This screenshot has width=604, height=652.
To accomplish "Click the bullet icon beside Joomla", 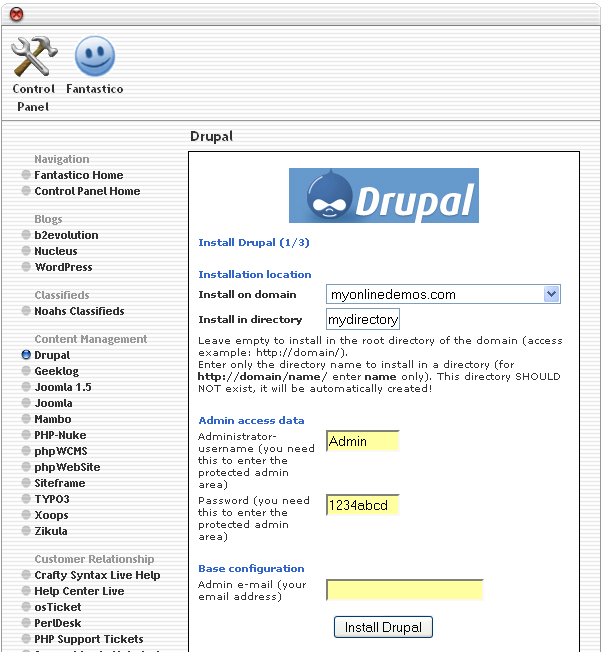I will [x=26, y=403].
